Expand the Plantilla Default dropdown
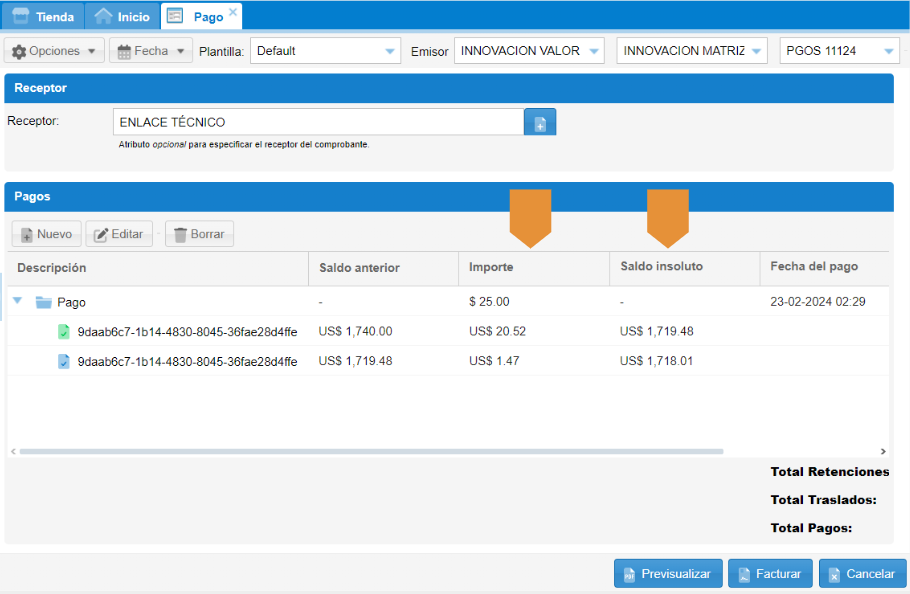The height and width of the screenshot is (594, 910). tap(390, 51)
